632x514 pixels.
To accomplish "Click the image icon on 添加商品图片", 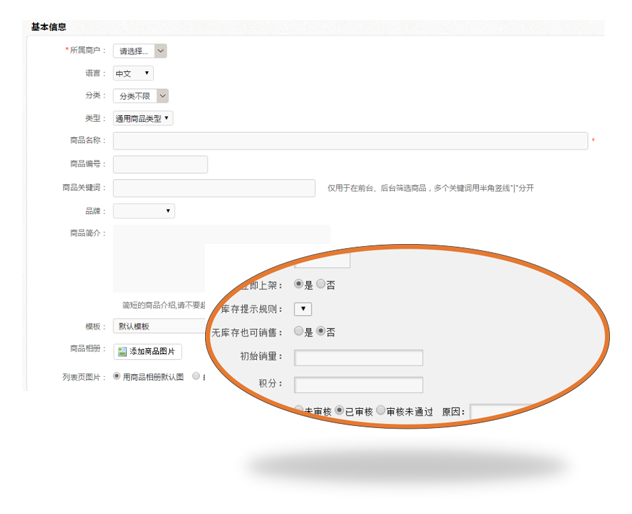I will tap(122, 352).
